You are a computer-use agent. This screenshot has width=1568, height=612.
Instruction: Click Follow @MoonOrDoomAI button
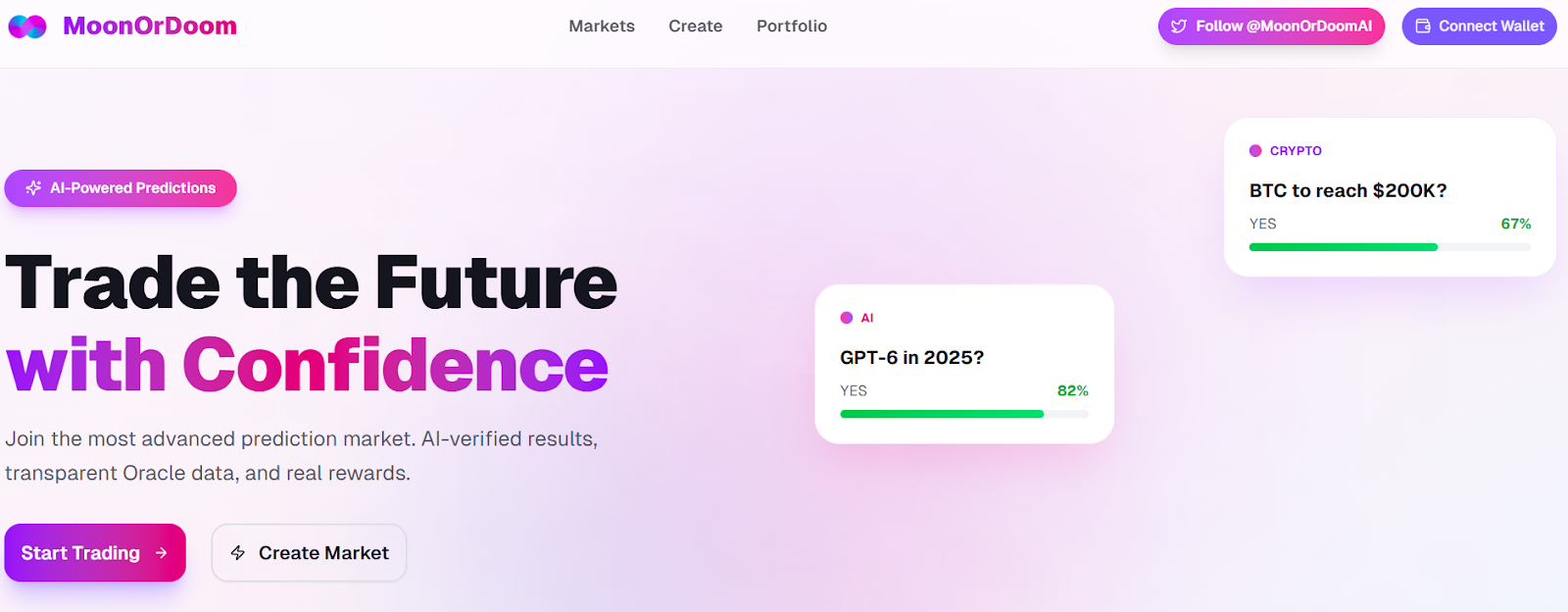[x=1271, y=26]
